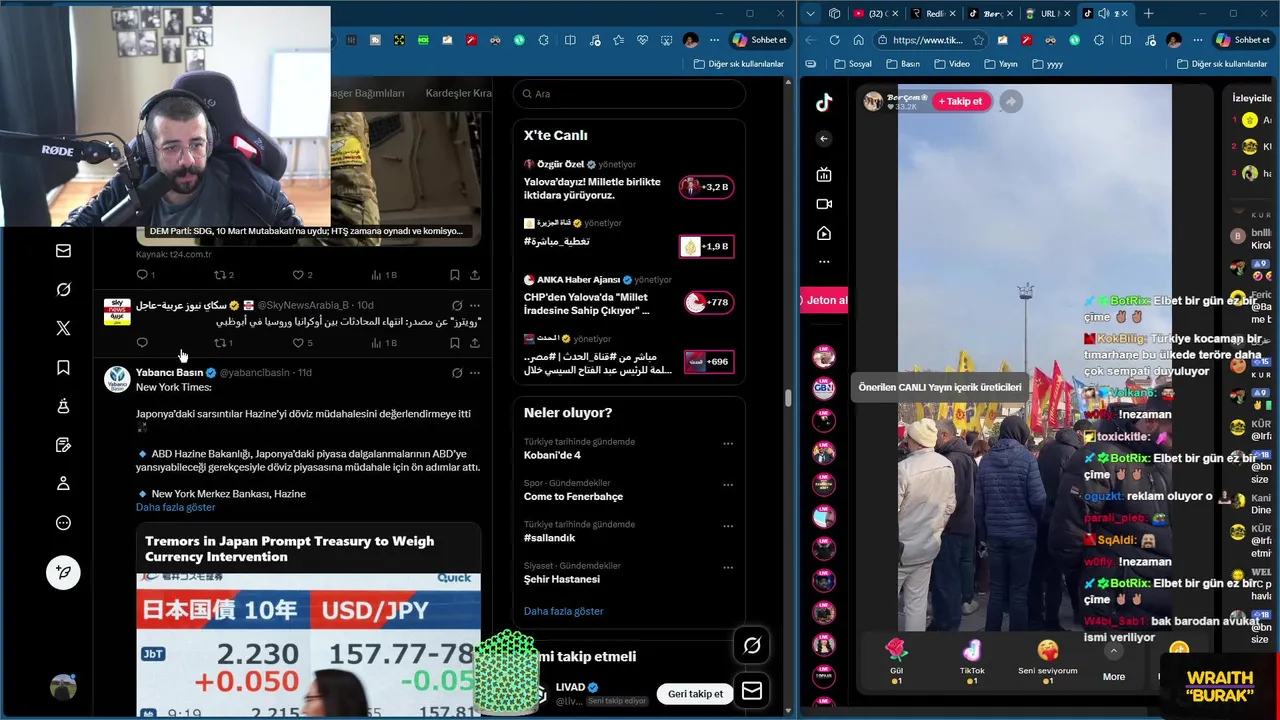Retweet the Sky News Arabia post

click(x=220, y=343)
